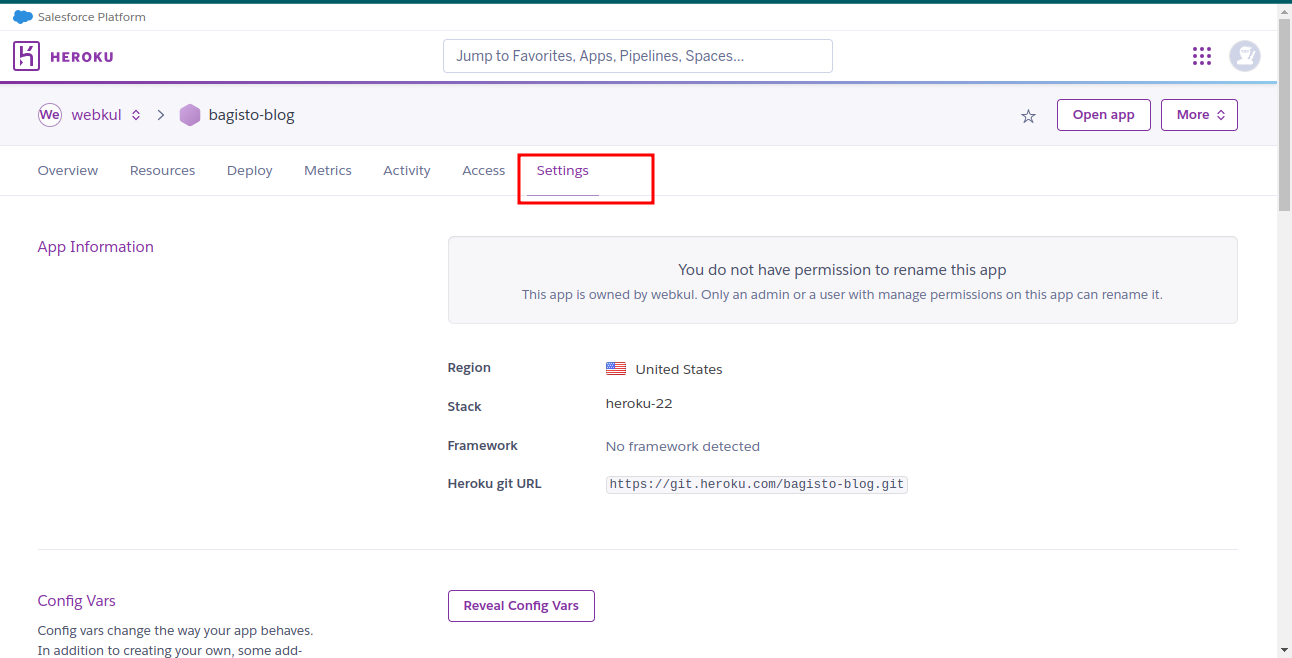Click the Salesforce Platform label
Viewport: 1292px width, 658px height.
pos(92,17)
